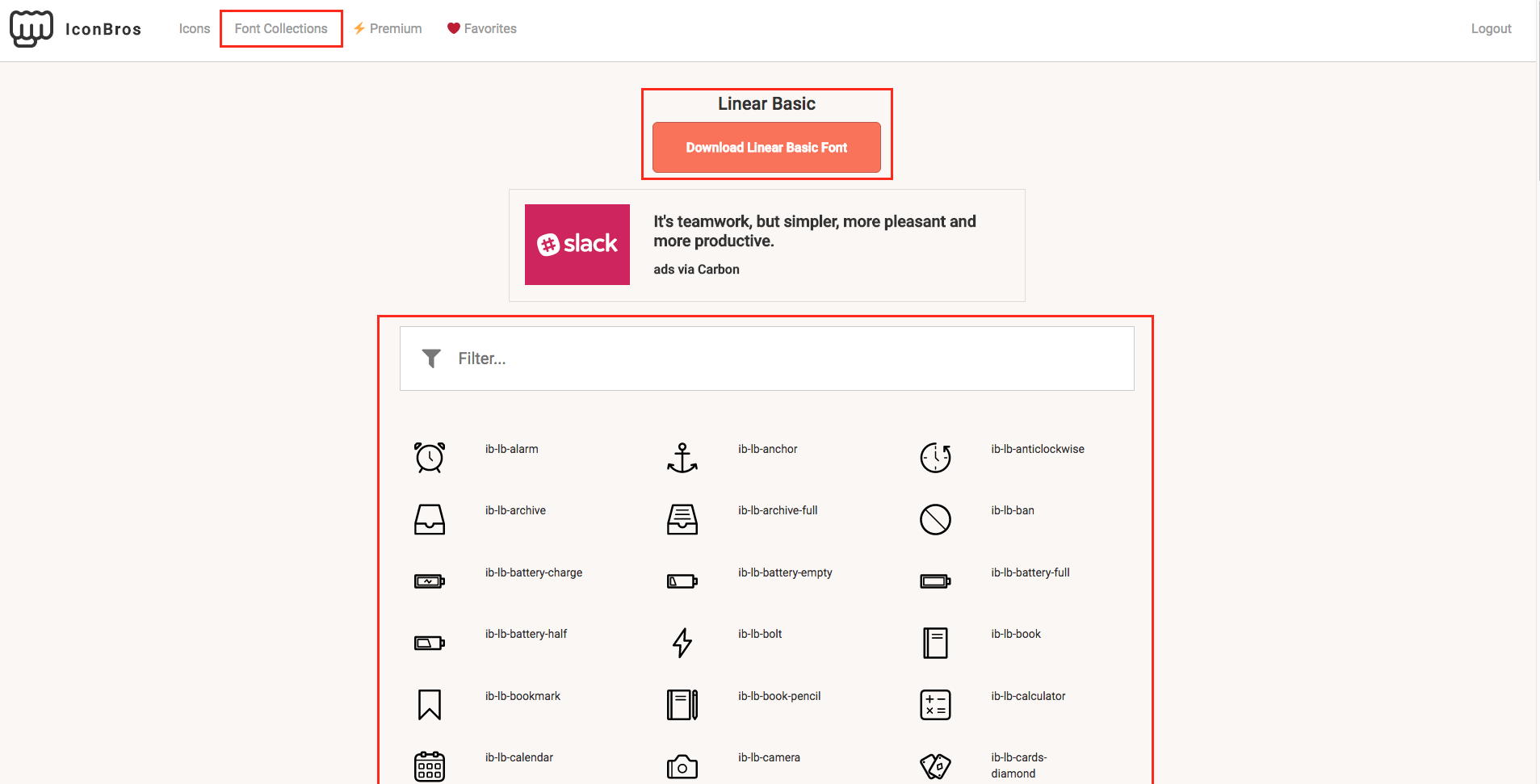Click the ib-lb-battery-charge label
1540x784 pixels.
click(534, 572)
